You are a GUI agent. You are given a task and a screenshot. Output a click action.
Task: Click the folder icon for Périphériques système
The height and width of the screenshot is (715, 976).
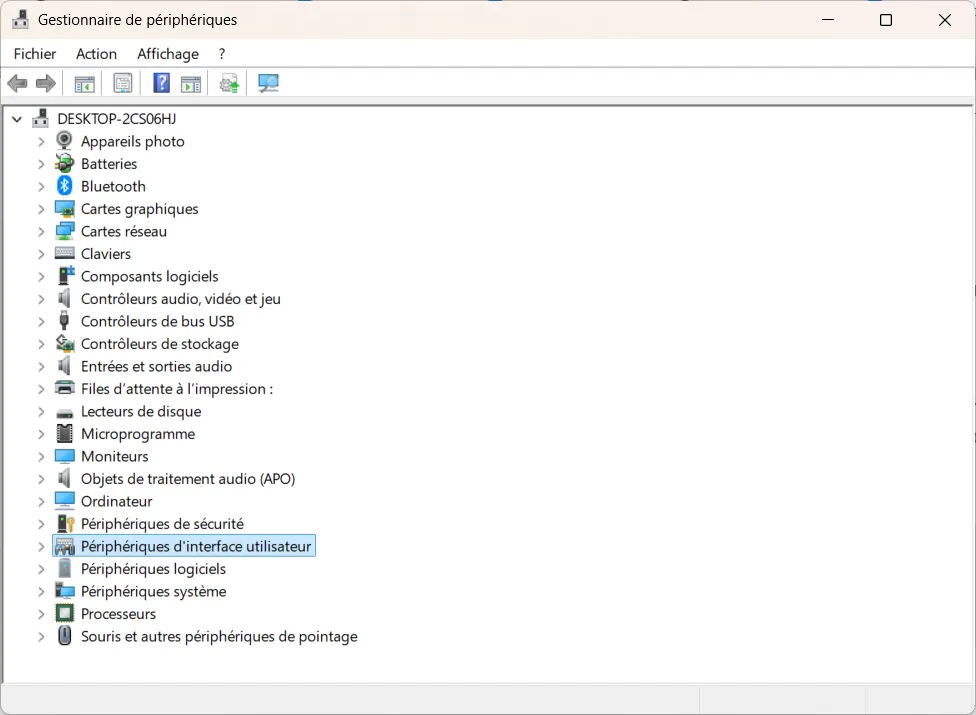click(64, 590)
